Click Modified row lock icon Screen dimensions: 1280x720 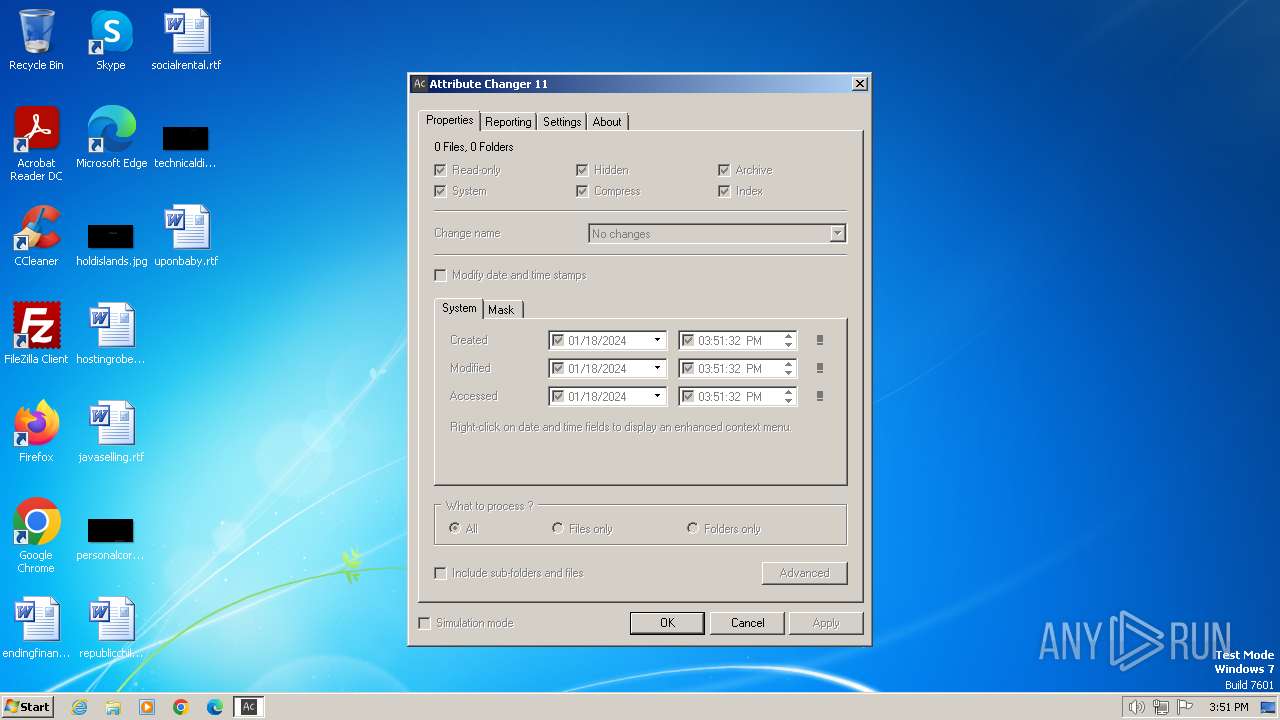pyautogui.click(x=820, y=368)
